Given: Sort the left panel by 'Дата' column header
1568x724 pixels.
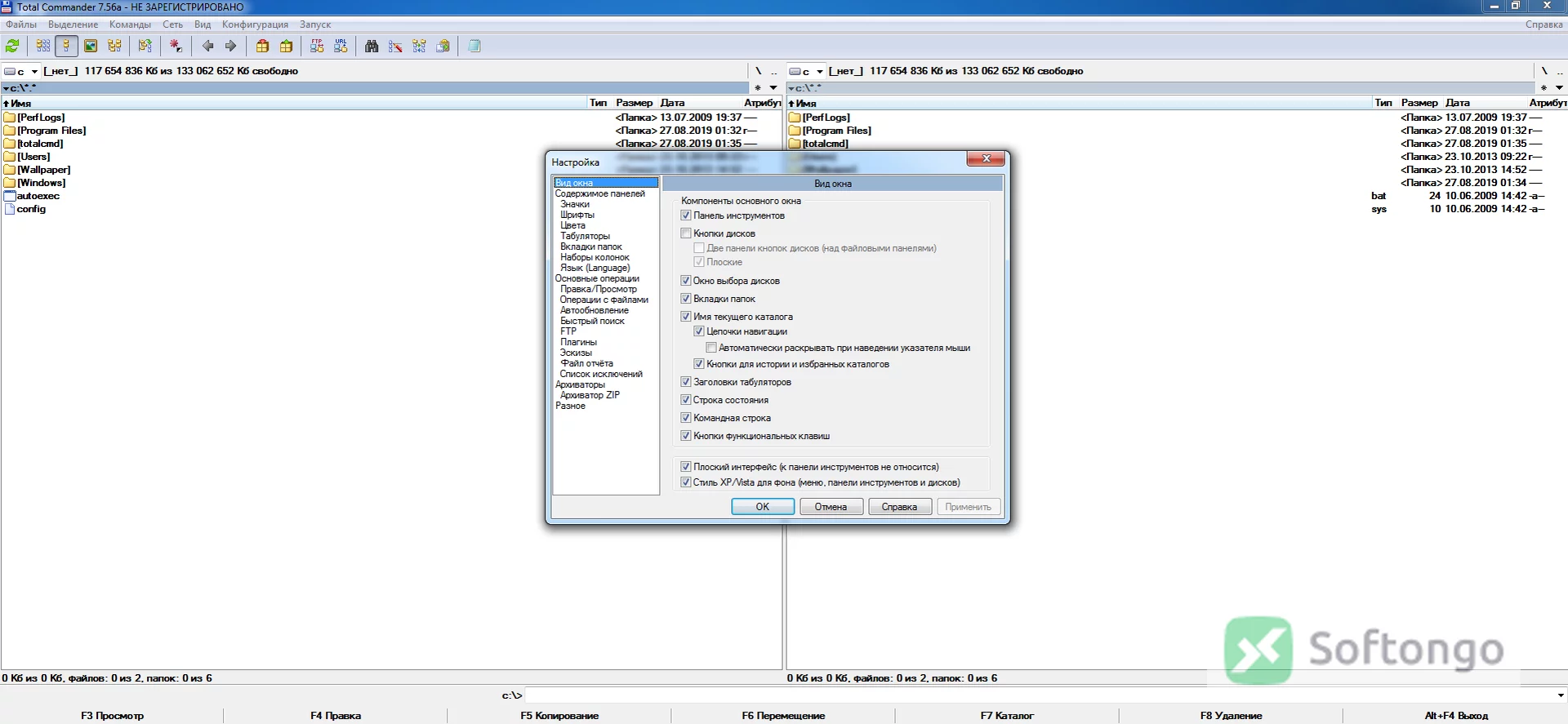Looking at the screenshot, I should click(x=673, y=103).
